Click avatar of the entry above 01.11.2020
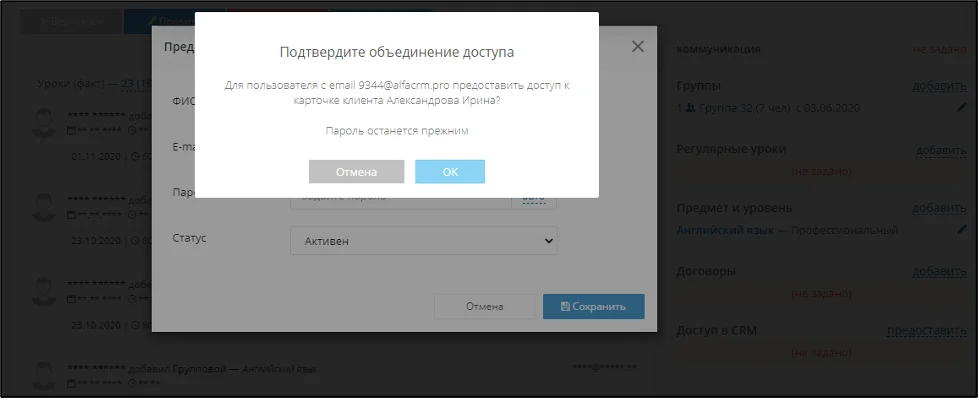The image size is (979, 400). coord(44,121)
